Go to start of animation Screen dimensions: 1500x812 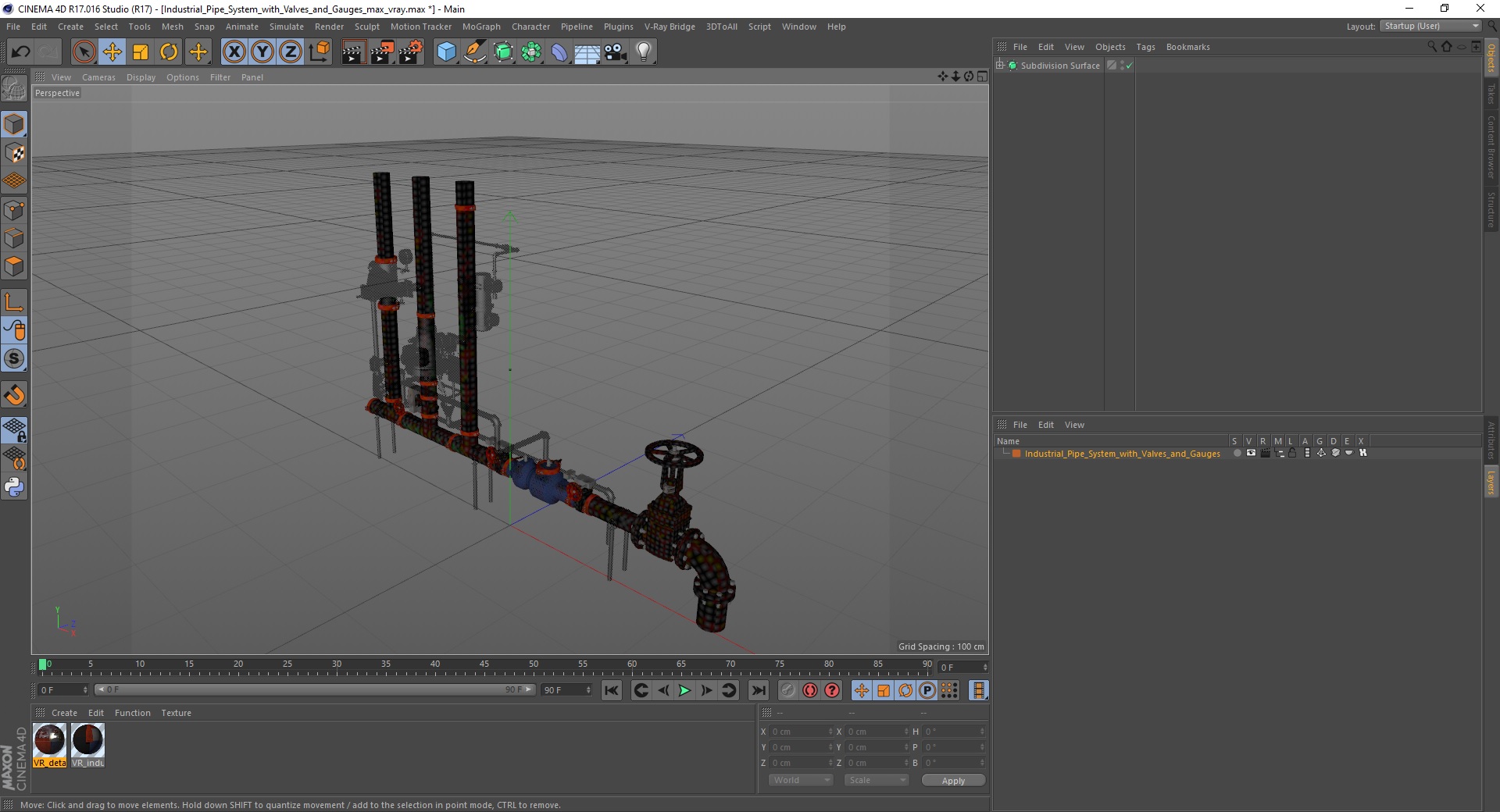[x=612, y=690]
